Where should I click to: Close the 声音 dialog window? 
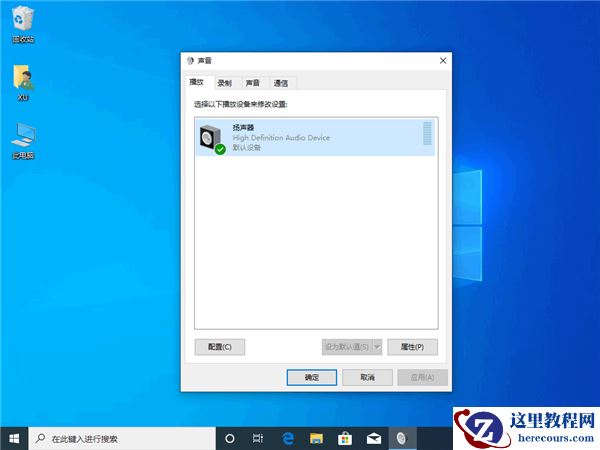tap(443, 60)
